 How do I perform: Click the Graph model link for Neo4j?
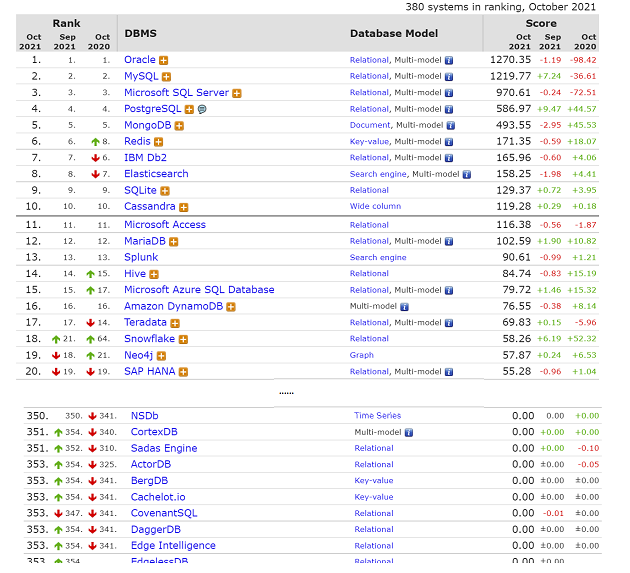click(x=362, y=355)
